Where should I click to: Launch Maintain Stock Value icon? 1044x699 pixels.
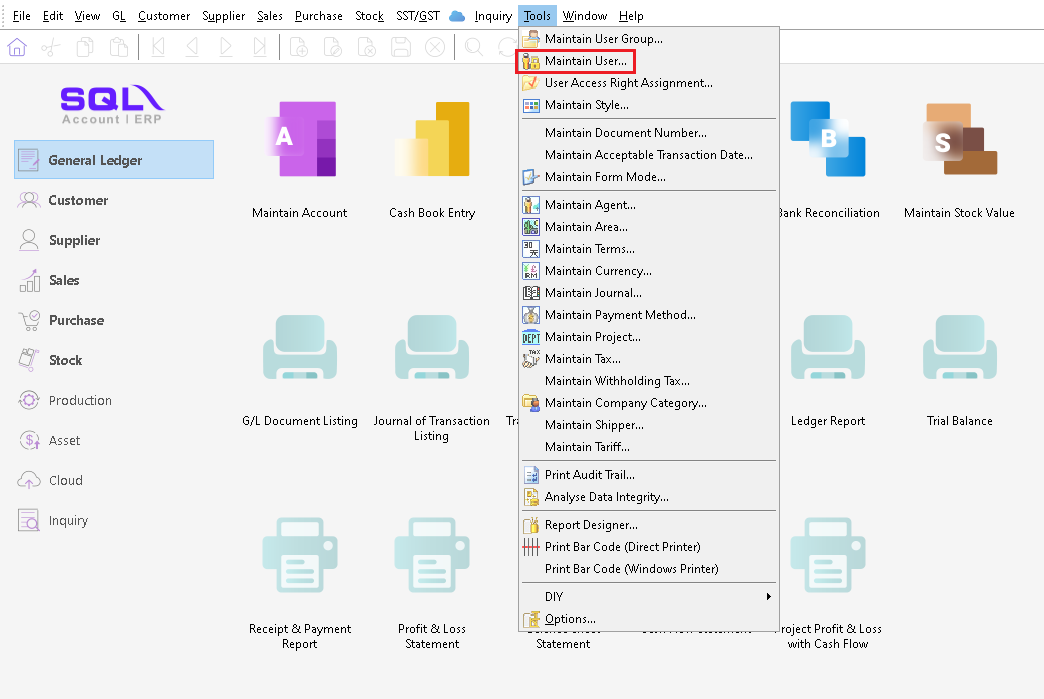[959, 140]
